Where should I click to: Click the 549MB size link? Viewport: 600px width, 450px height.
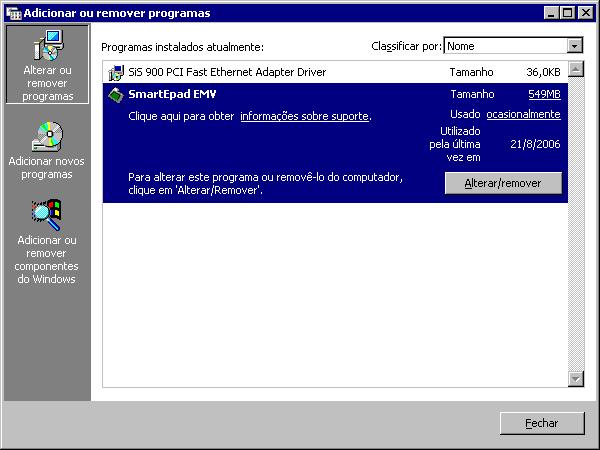[544, 94]
